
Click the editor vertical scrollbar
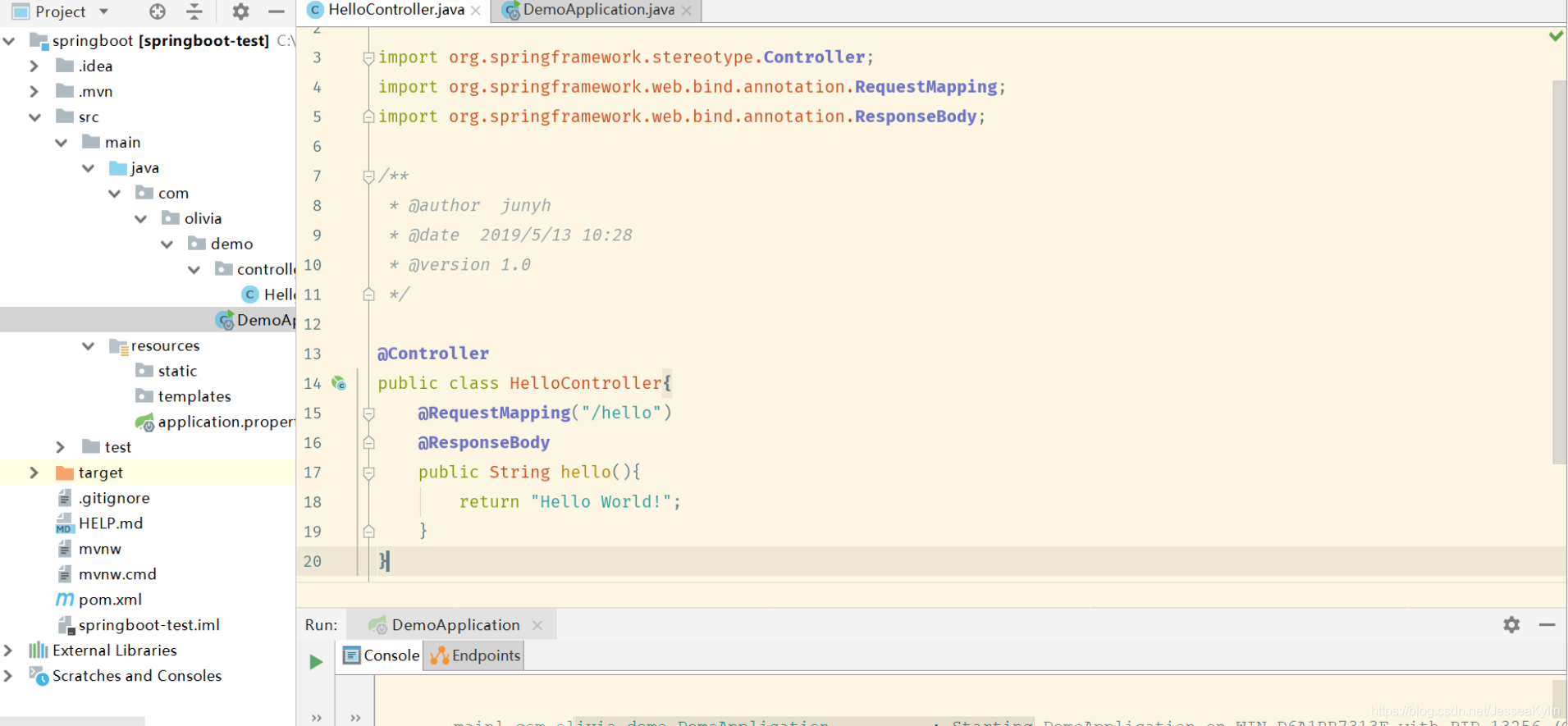1559,272
